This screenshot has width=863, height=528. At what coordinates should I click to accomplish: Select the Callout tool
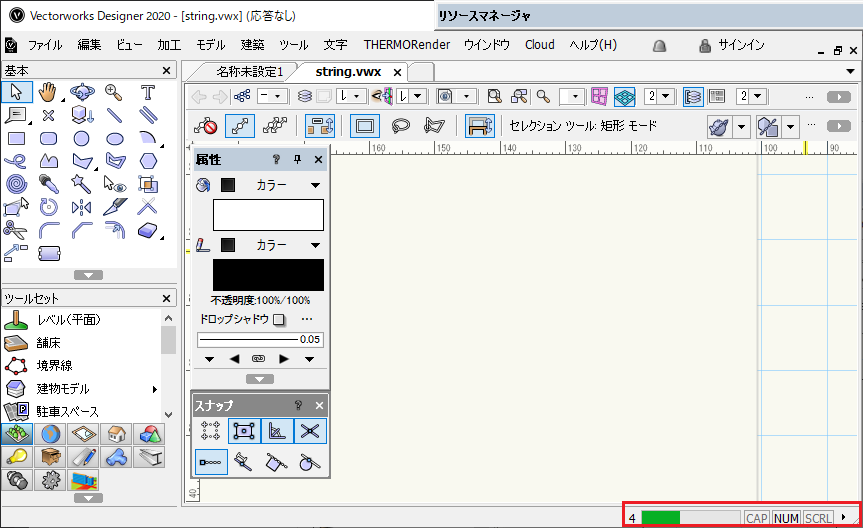15,115
